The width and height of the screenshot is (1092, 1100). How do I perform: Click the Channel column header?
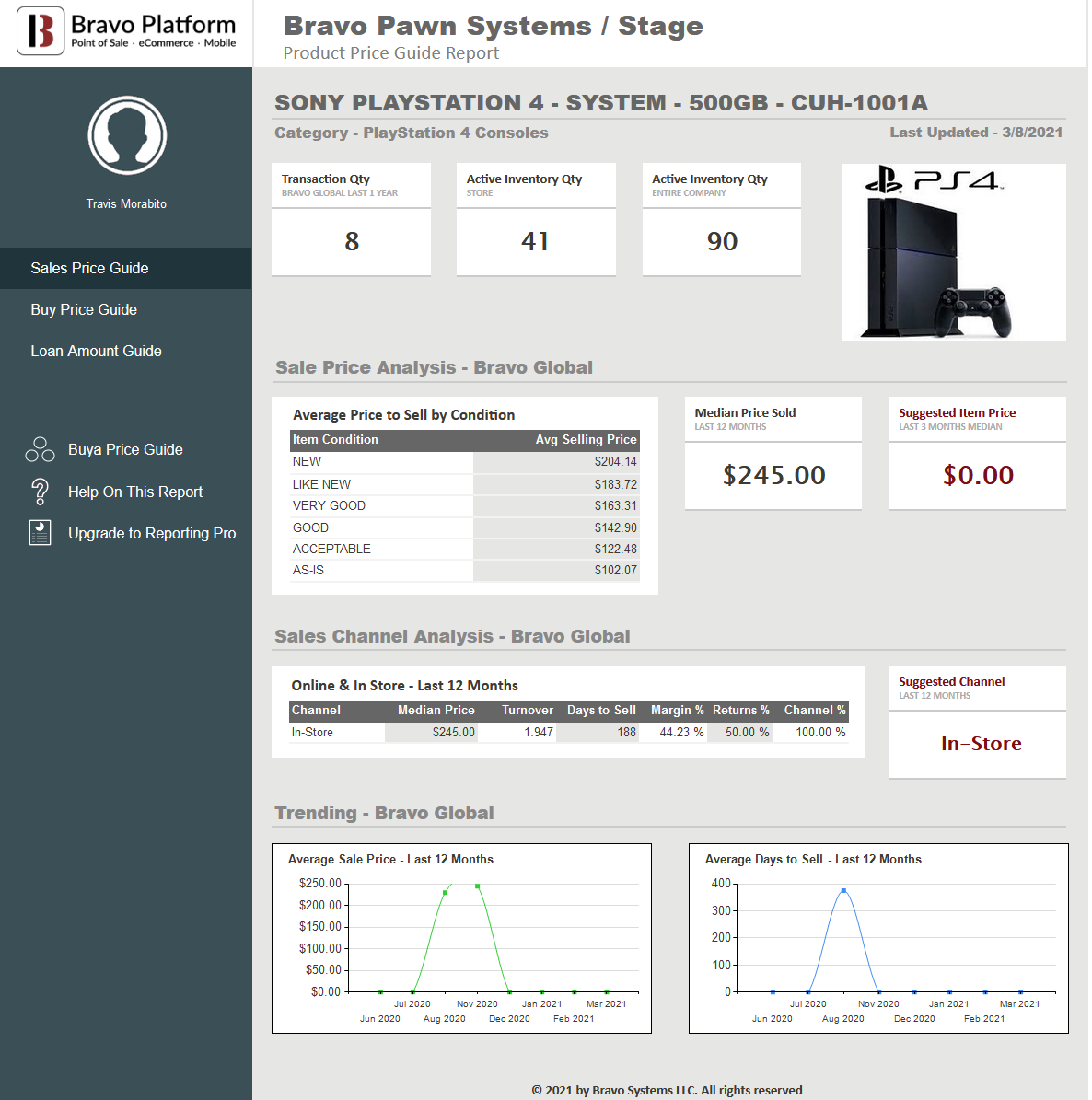(x=316, y=710)
